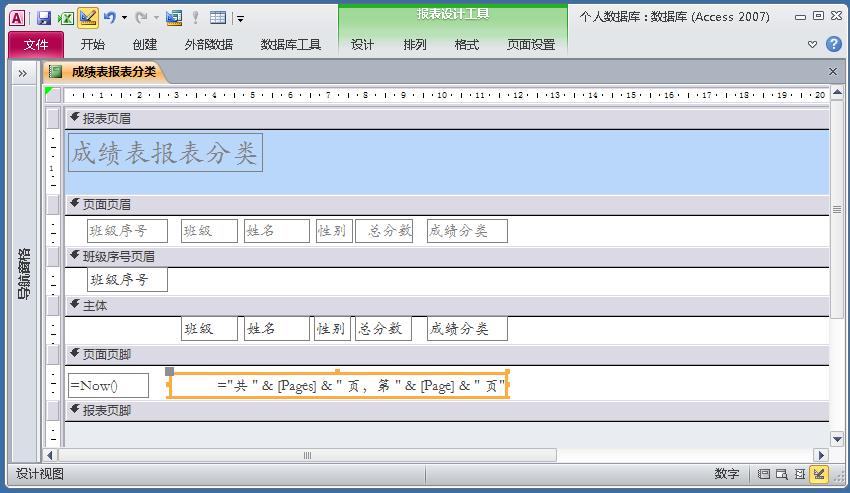Image resolution: width=850 pixels, height=493 pixels.
Task: Select the 班级 label in page header
Action: click(209, 231)
